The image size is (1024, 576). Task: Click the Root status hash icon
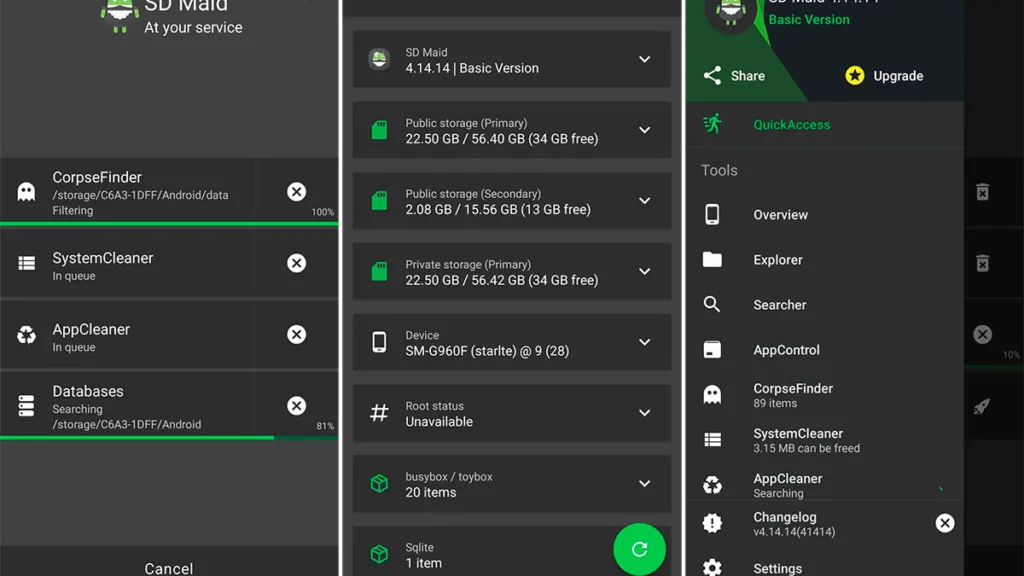pos(379,413)
